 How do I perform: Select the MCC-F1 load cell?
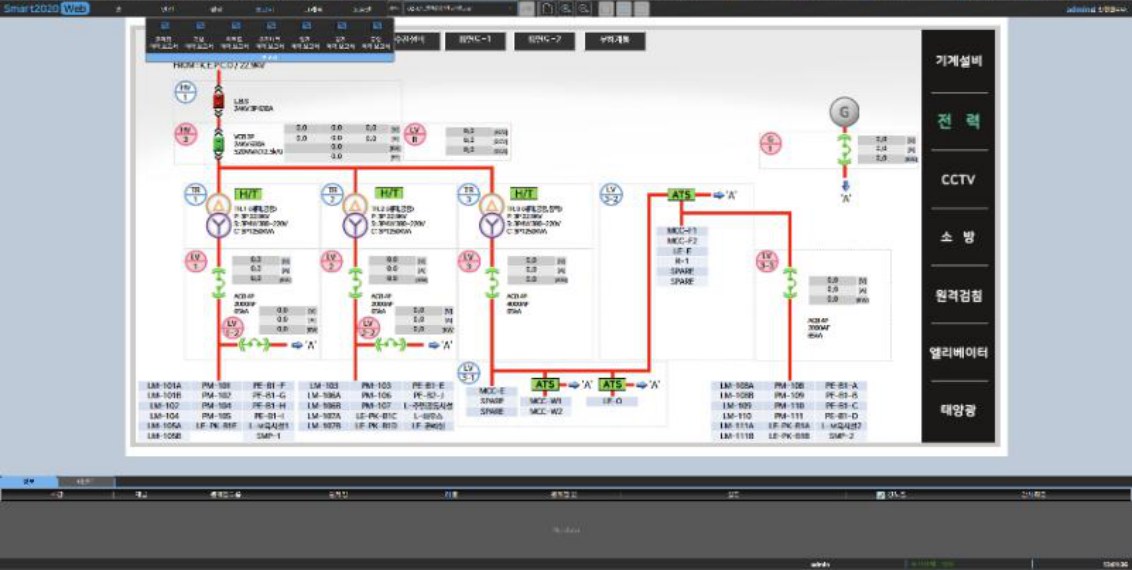pos(682,231)
